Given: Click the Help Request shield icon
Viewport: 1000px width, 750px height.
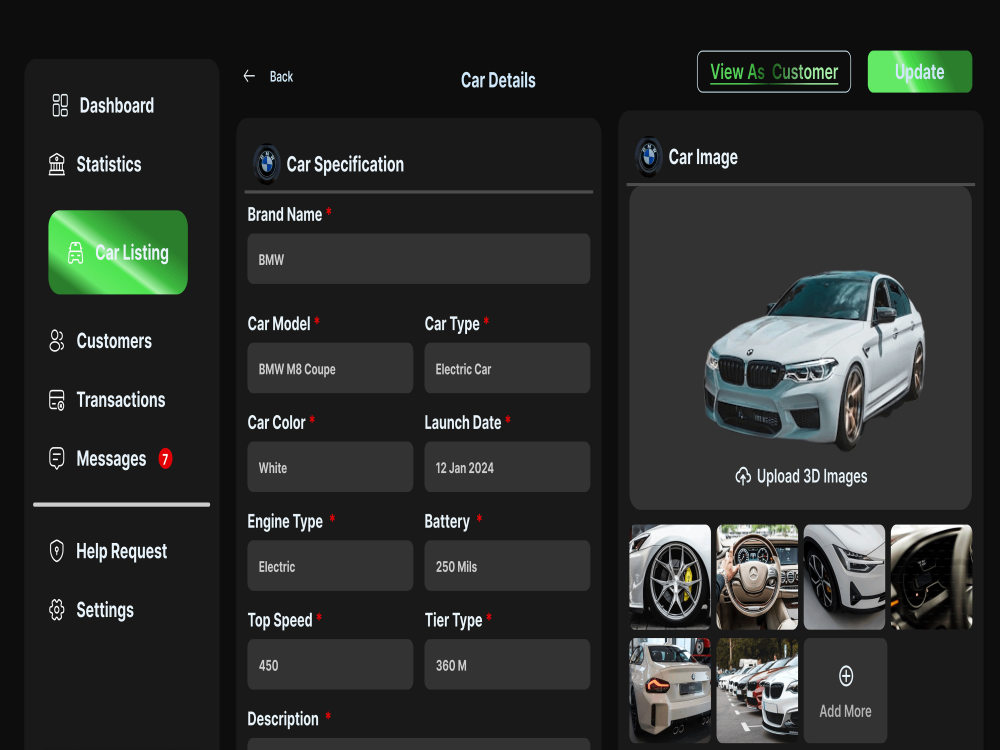Looking at the screenshot, I should [57, 550].
